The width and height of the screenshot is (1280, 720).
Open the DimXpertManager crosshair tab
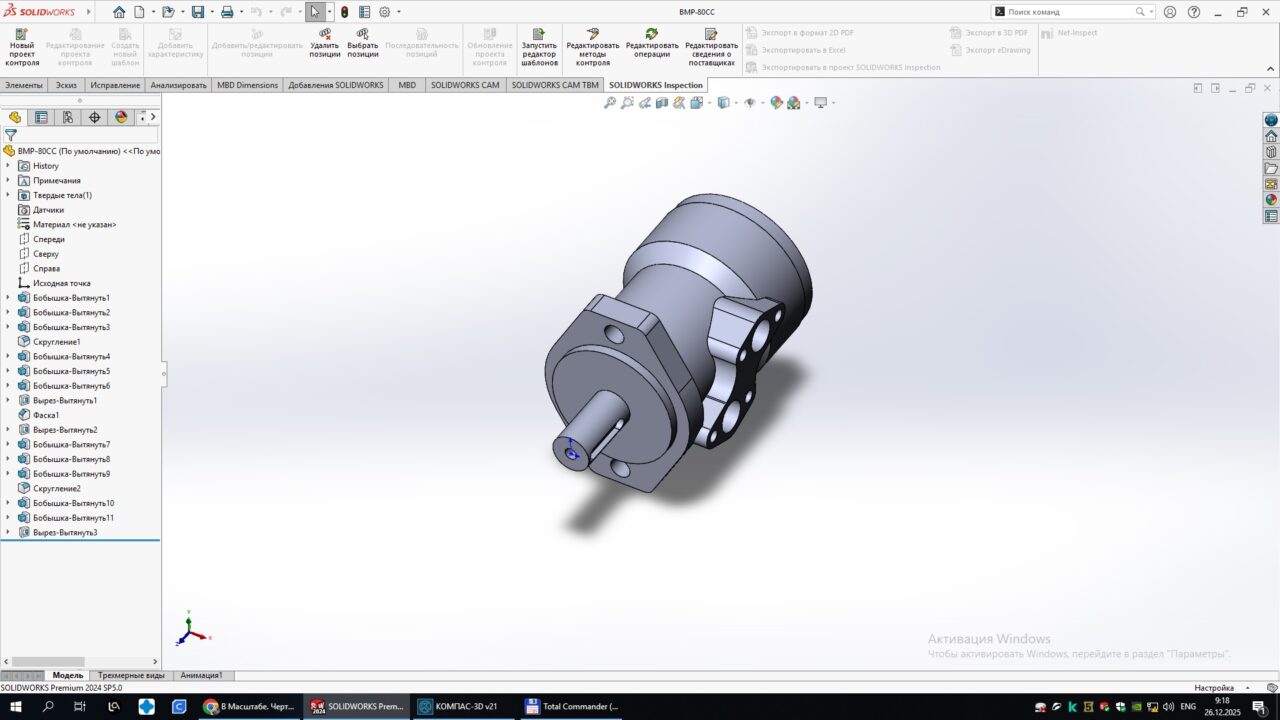pyautogui.click(x=95, y=117)
